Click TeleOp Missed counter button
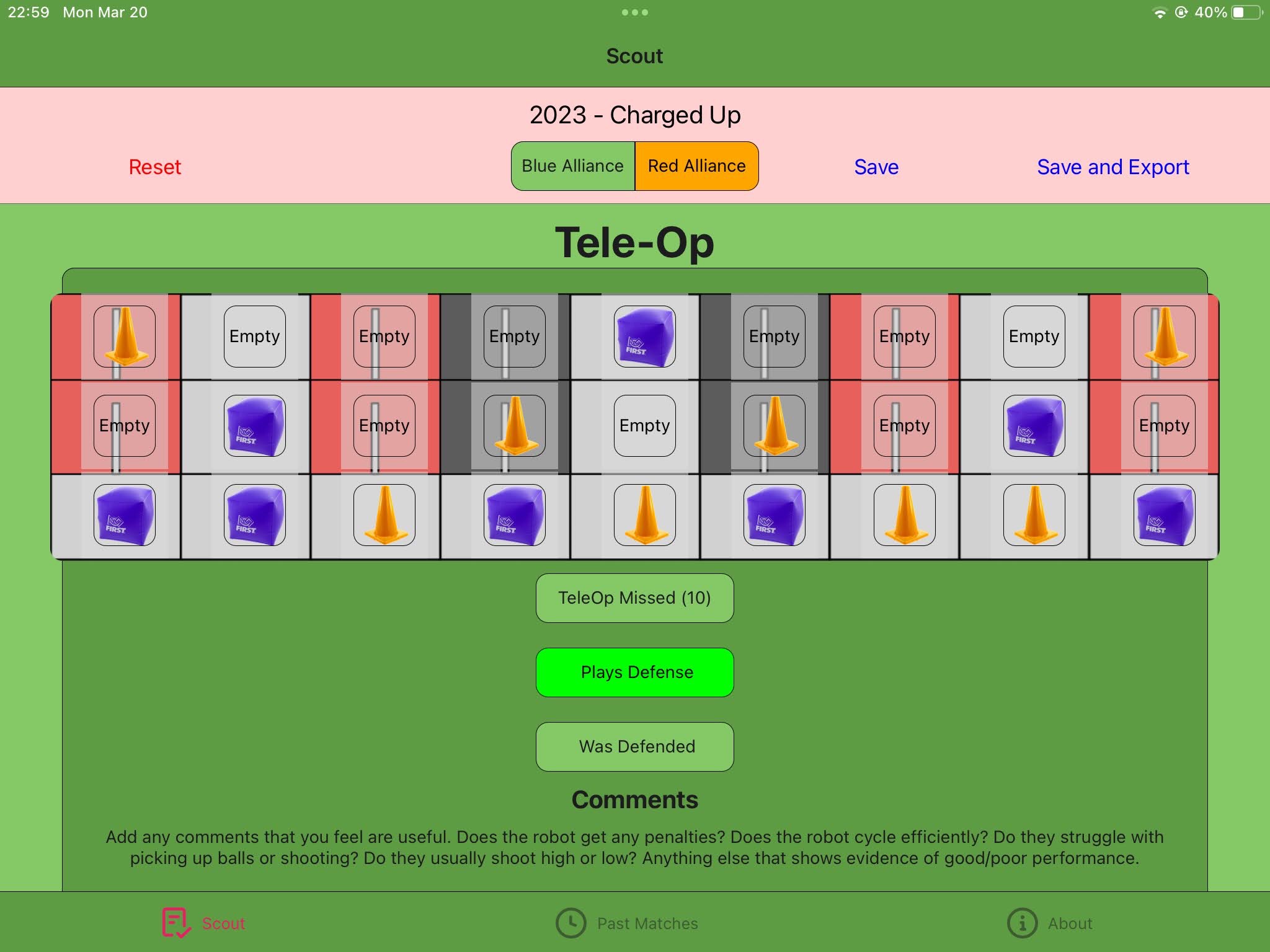Viewport: 1270px width, 952px height. [x=635, y=597]
